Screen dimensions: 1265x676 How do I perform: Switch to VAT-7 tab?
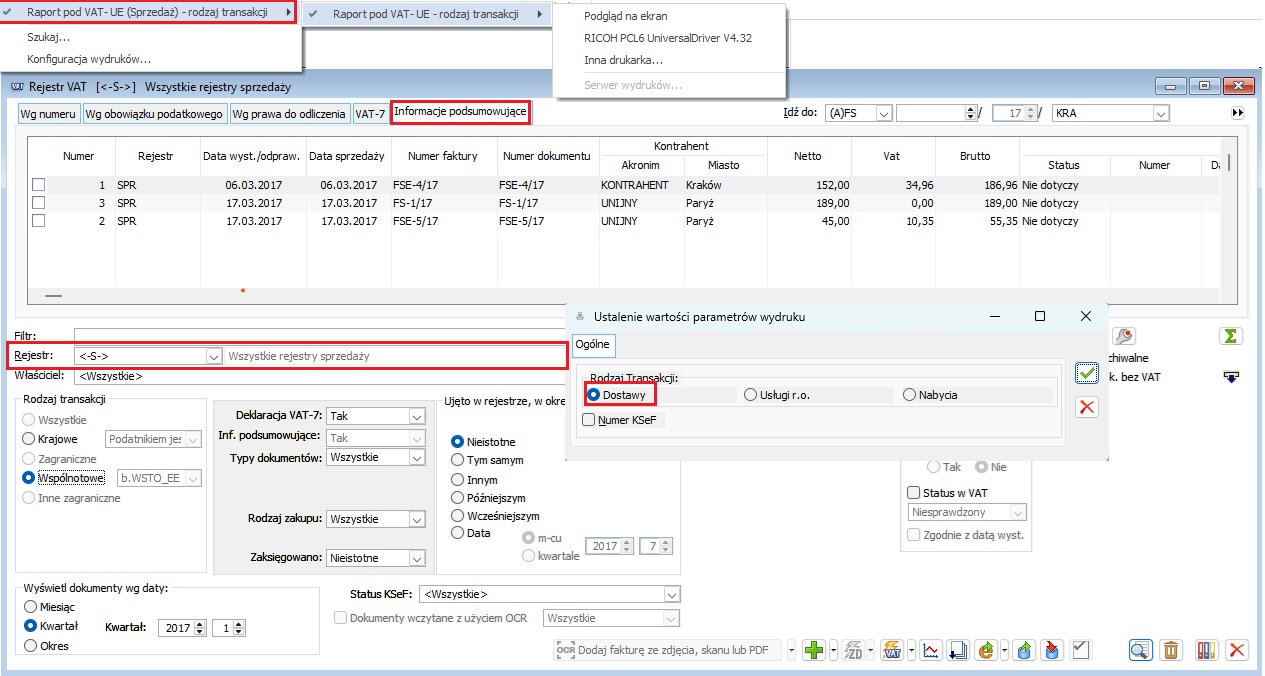pos(370,114)
